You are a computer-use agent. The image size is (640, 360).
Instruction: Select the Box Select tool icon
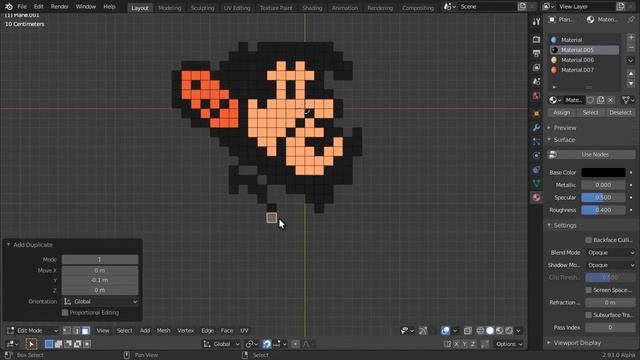pyautogui.click(x=31, y=344)
